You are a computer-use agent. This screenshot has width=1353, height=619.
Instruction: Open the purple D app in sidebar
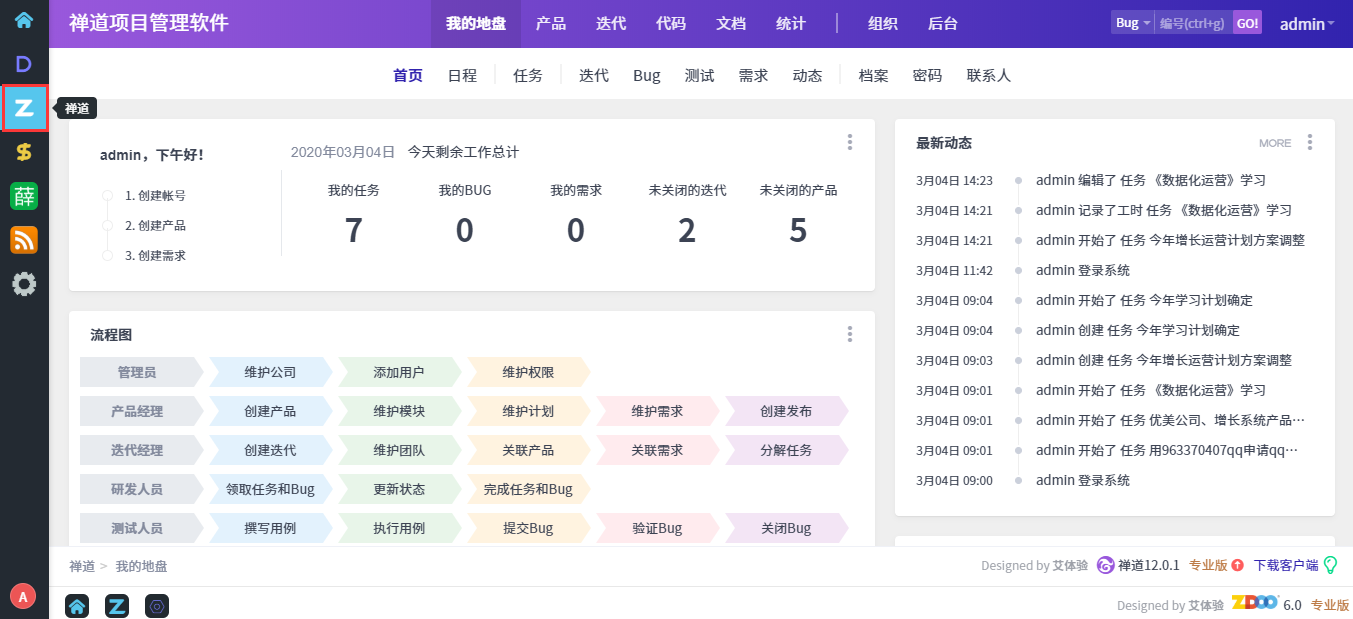coord(24,64)
